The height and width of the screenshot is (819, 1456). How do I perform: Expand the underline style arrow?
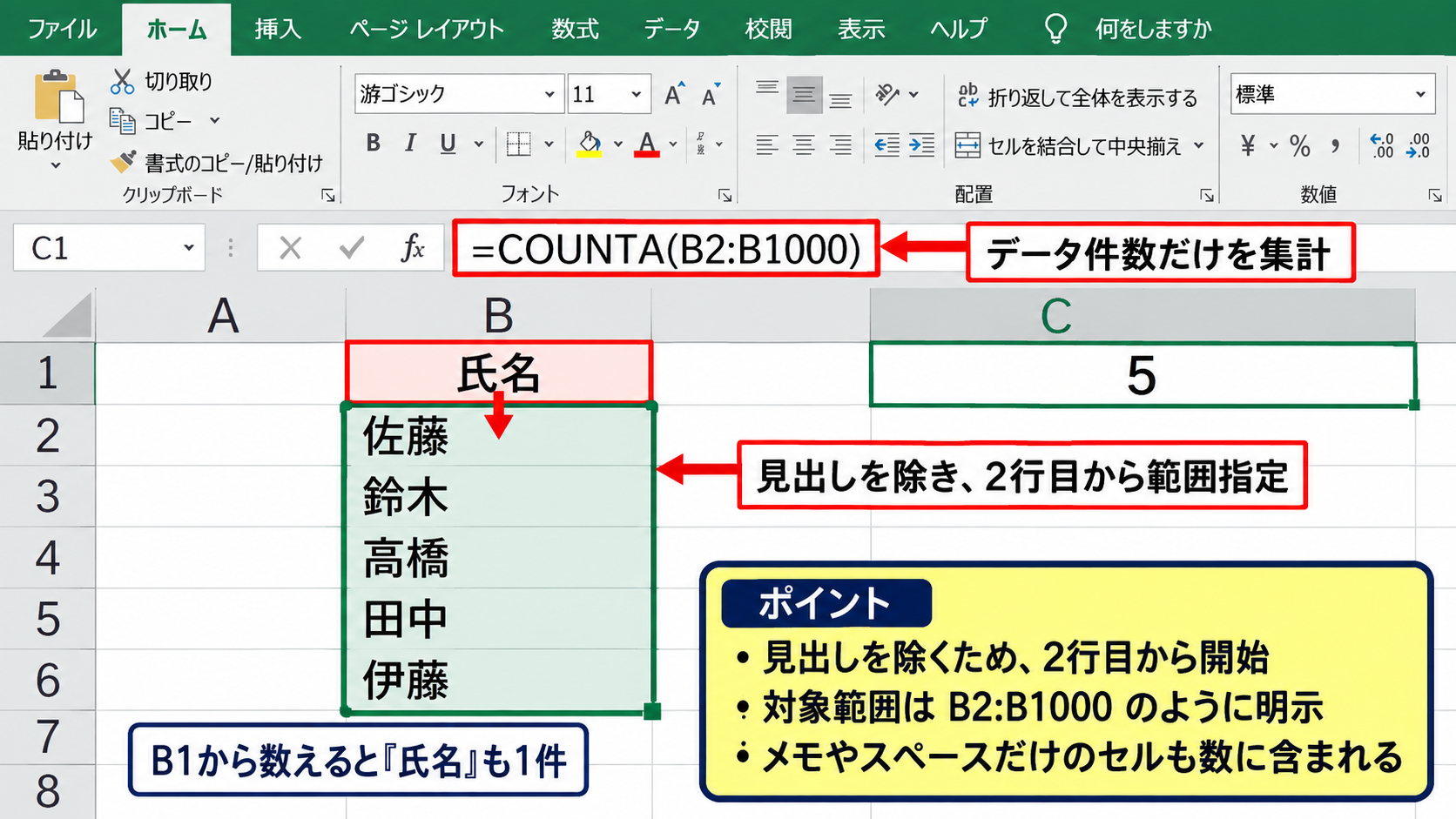pos(479,144)
